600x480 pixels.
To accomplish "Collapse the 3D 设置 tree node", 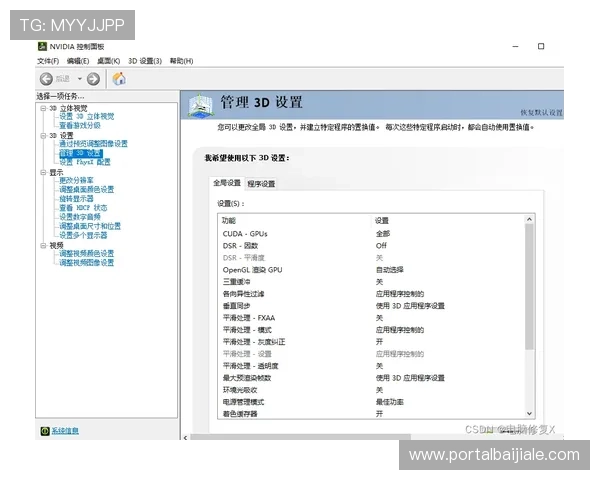I will [43, 136].
